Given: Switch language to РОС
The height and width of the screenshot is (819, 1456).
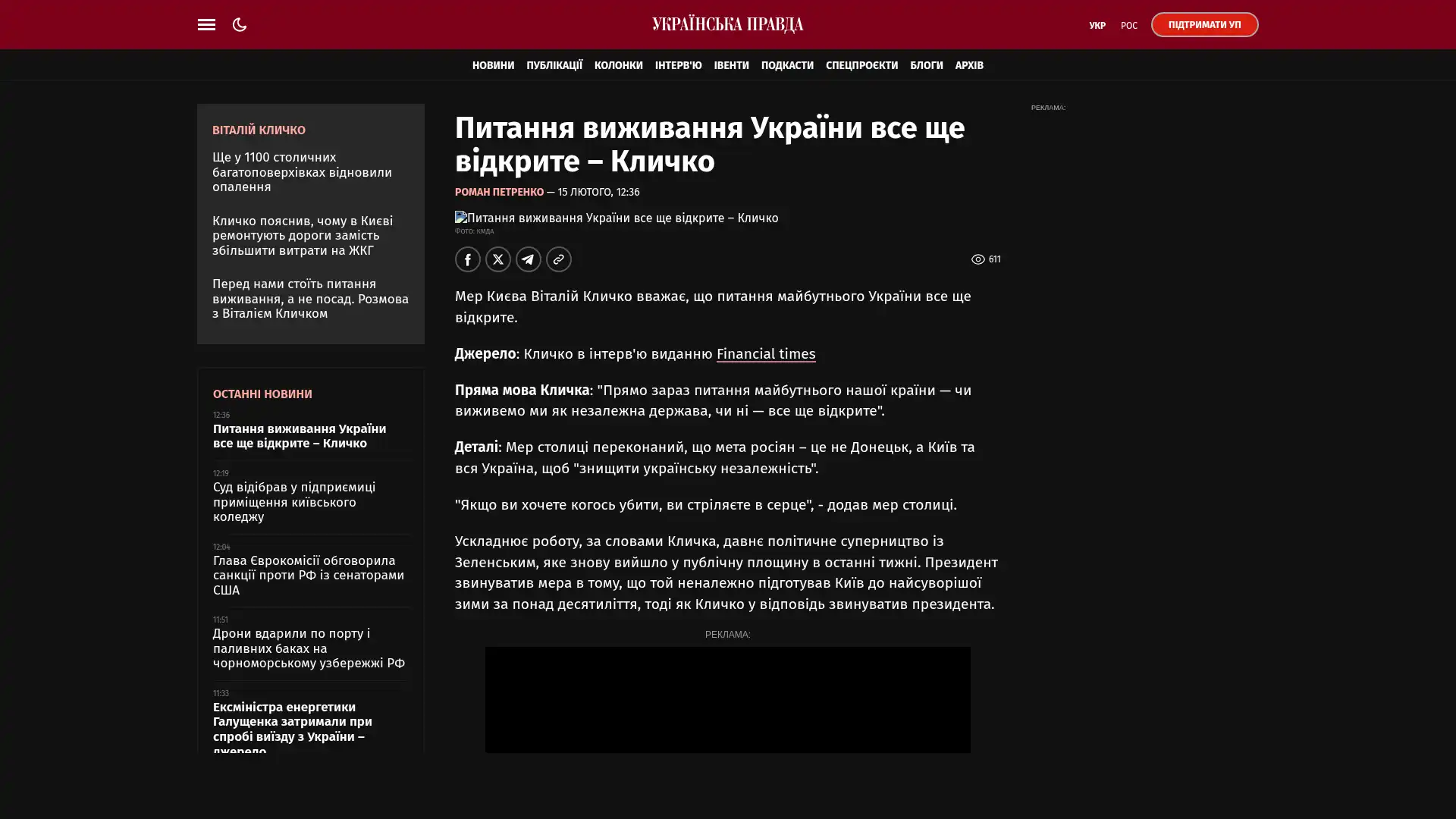Looking at the screenshot, I should click(x=1128, y=26).
